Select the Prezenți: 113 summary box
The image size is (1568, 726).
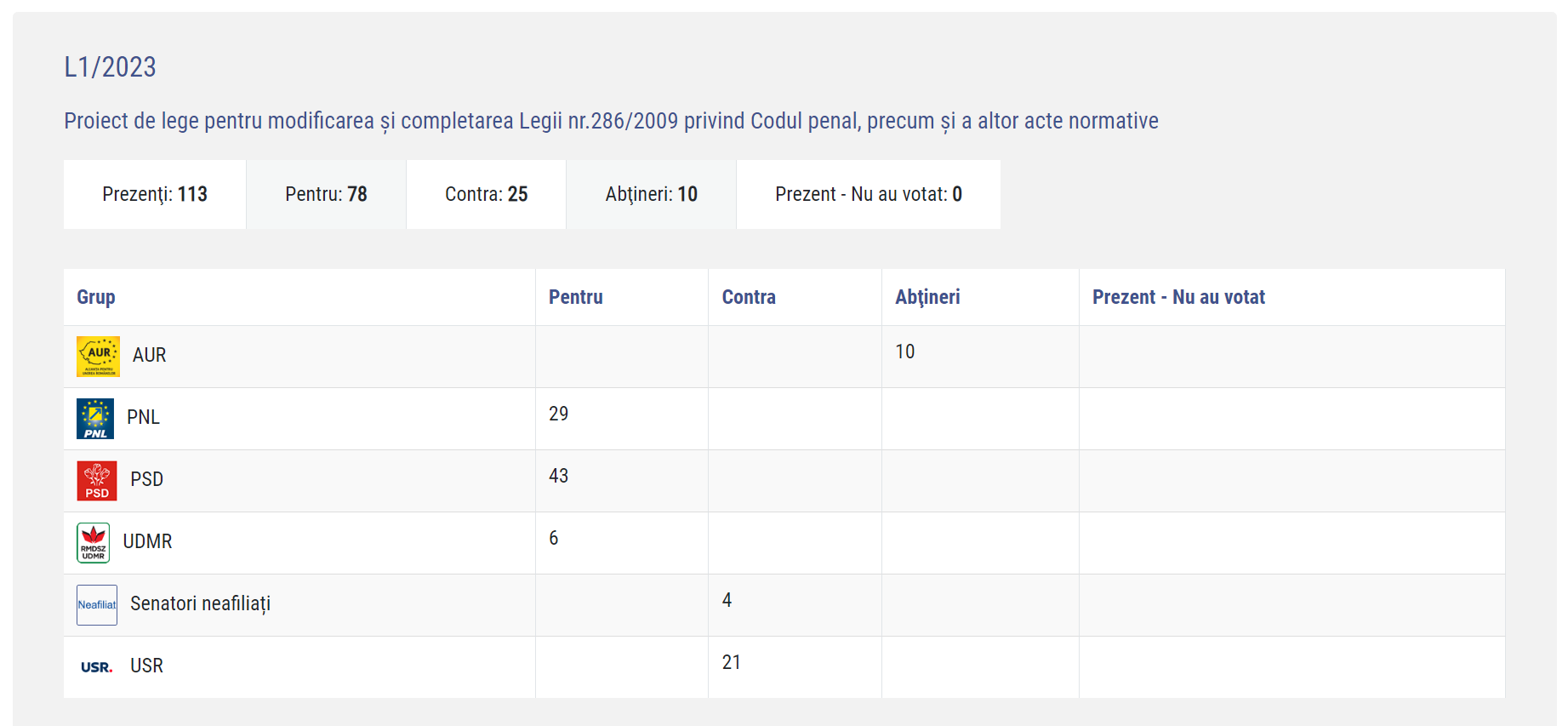click(x=155, y=194)
